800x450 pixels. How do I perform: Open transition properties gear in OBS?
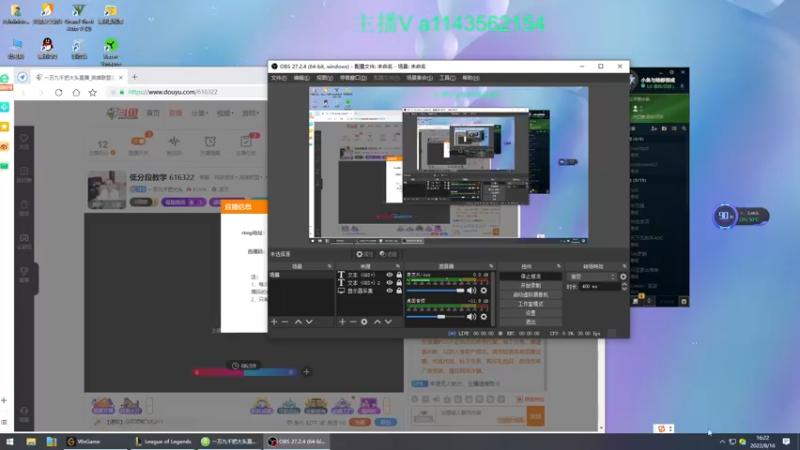pyautogui.click(x=623, y=277)
